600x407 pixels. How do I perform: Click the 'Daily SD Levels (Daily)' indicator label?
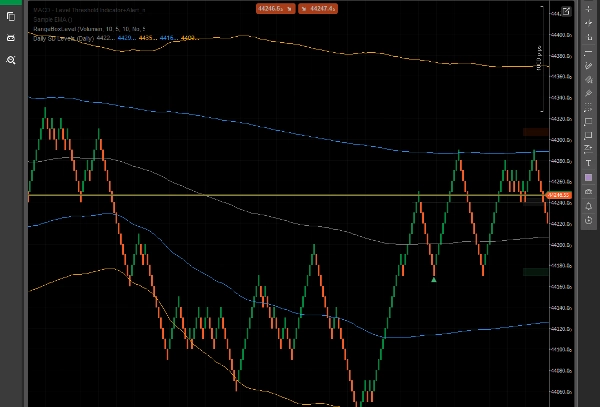click(64, 38)
